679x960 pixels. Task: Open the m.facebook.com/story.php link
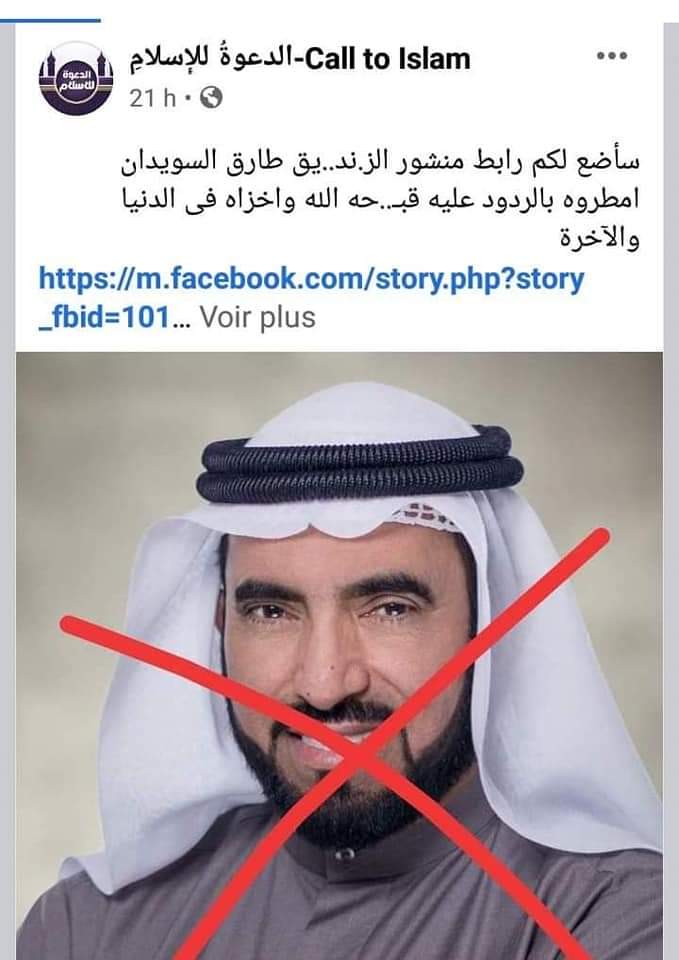click(311, 279)
